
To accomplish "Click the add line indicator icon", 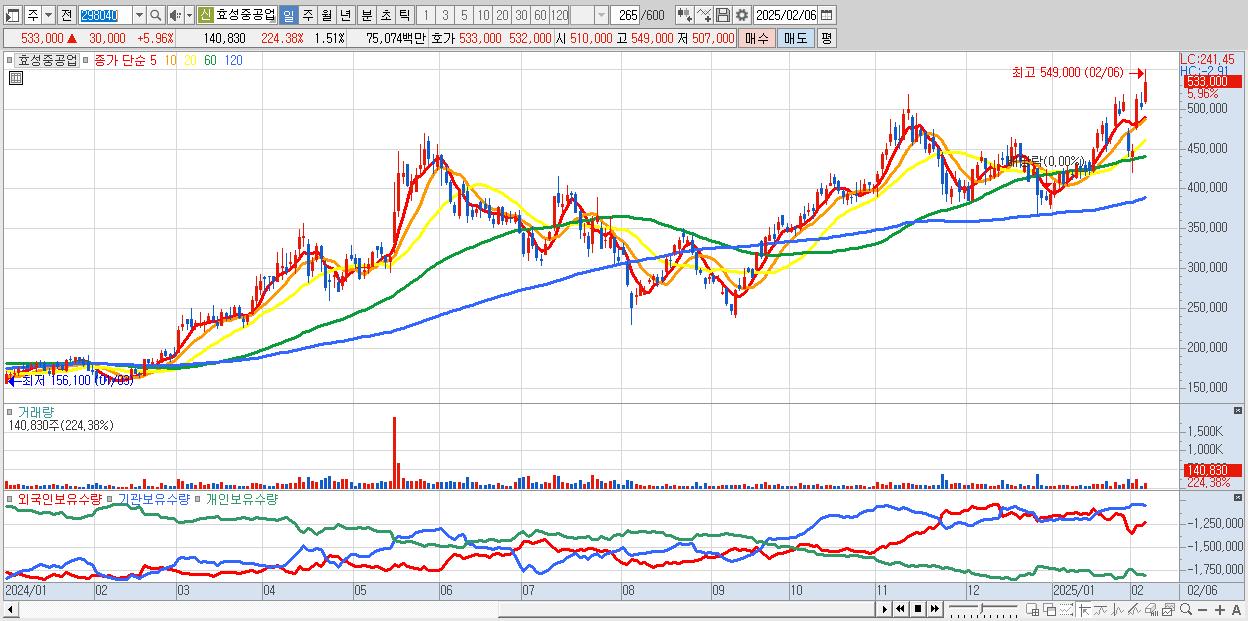I will pos(703,15).
